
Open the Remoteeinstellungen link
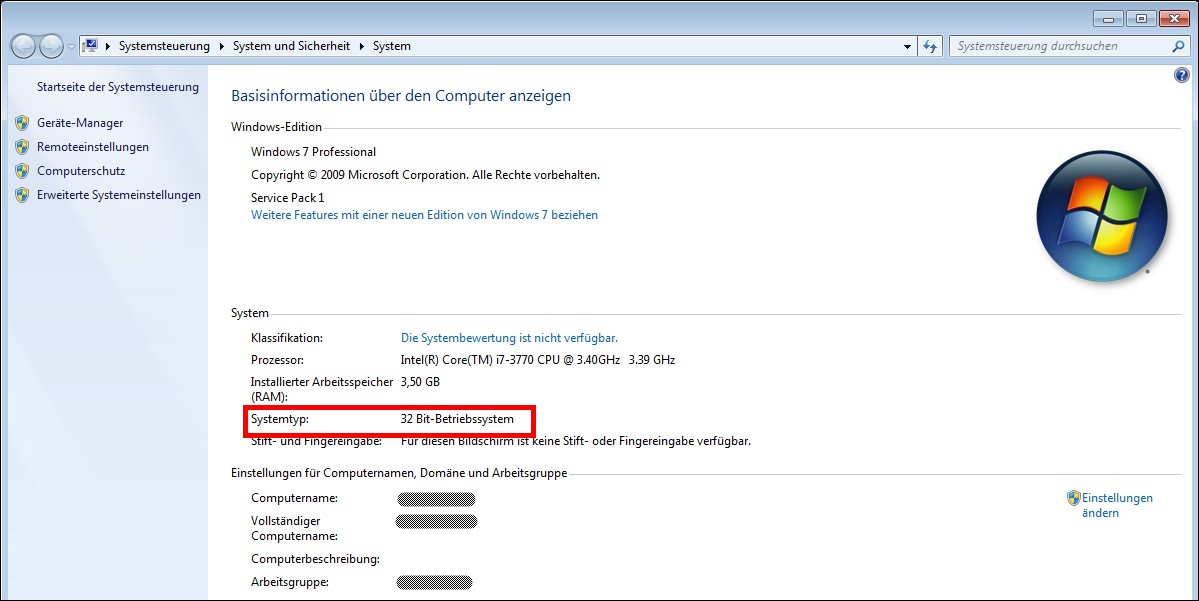[93, 147]
